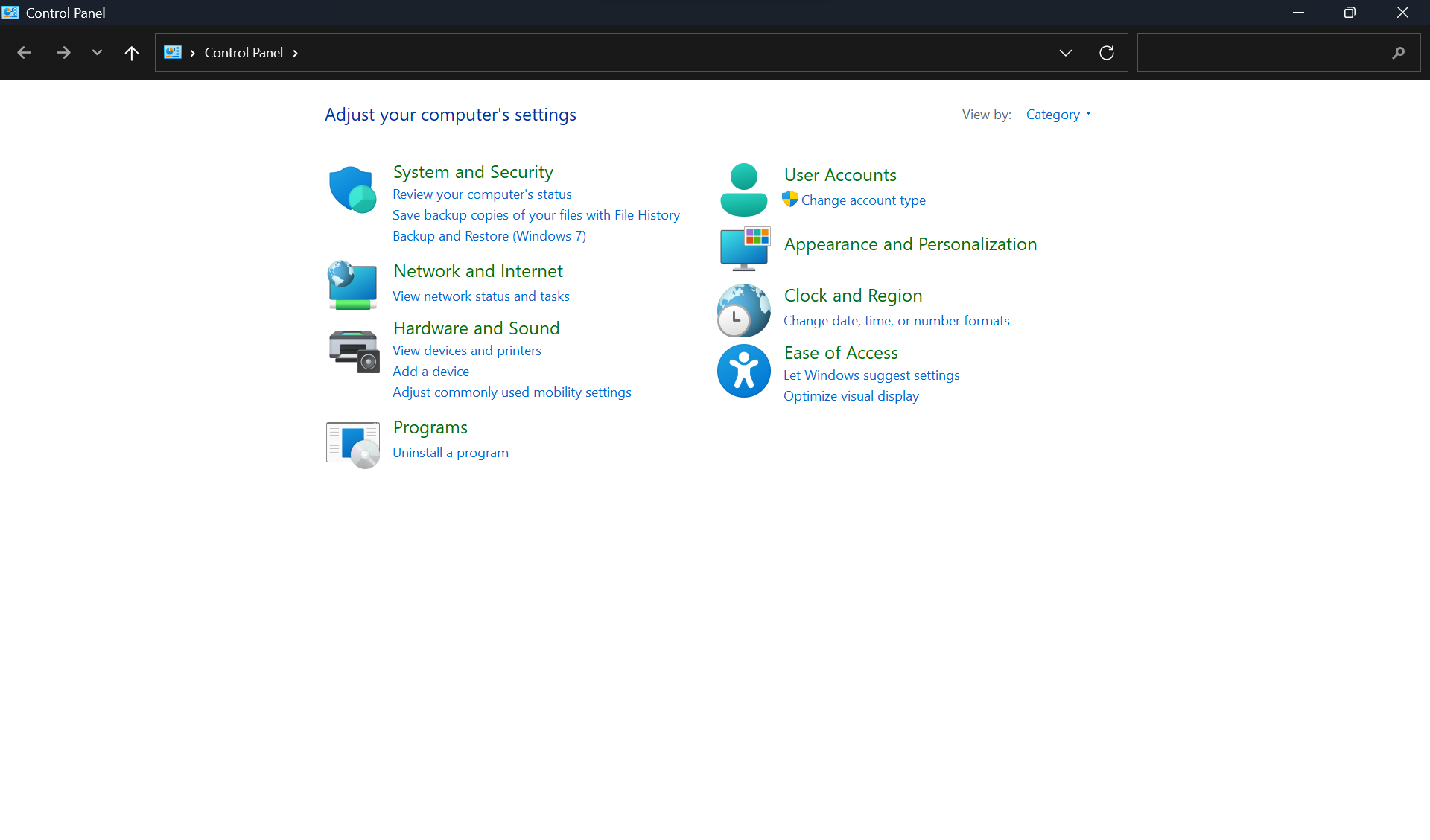Open recent locations chevron dropdown
Viewport: 1430px width, 840px height.
click(x=97, y=53)
